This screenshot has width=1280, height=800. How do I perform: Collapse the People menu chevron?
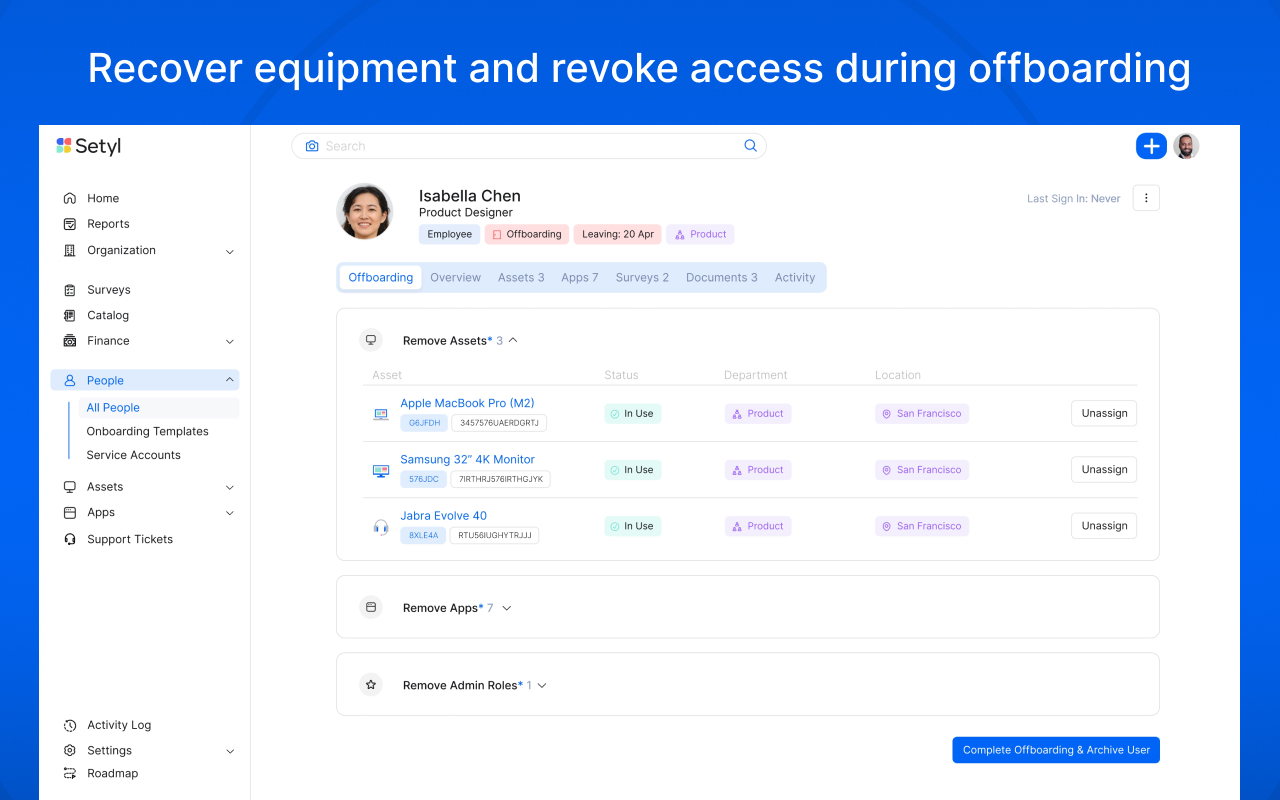pyautogui.click(x=230, y=380)
